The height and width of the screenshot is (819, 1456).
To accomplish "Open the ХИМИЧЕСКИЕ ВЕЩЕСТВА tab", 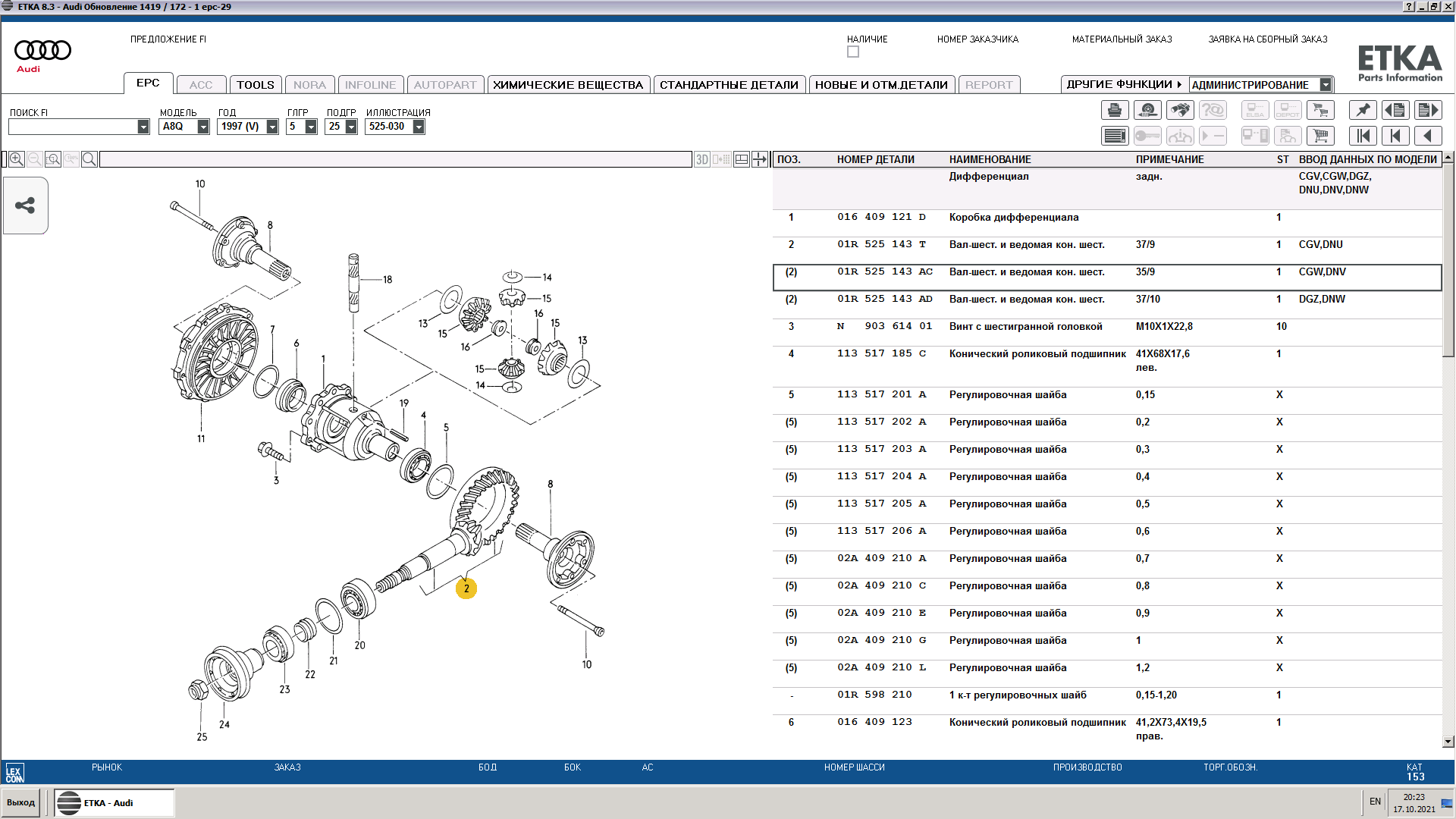I will pos(567,85).
